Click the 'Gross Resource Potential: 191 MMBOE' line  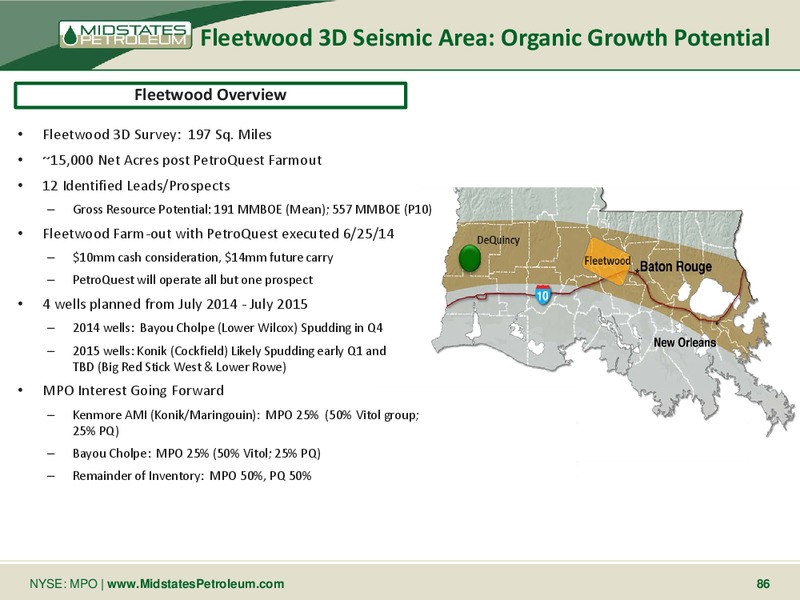[252, 209]
